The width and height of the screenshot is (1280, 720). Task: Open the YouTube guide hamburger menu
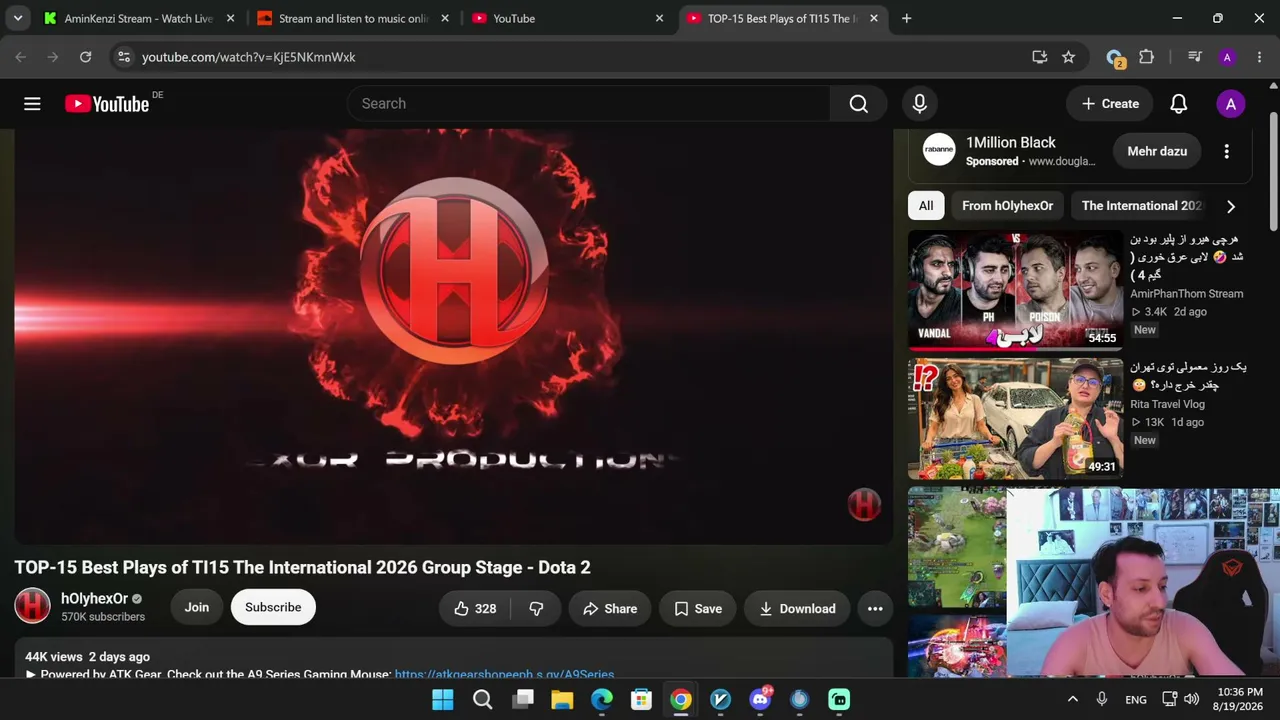point(32,104)
